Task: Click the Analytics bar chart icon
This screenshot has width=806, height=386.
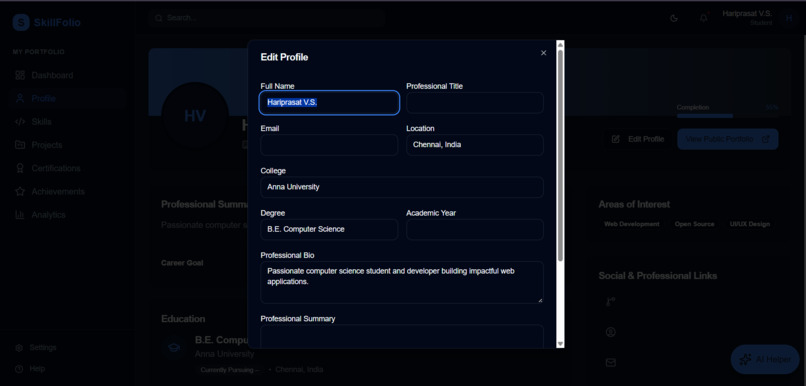Action: (x=20, y=215)
